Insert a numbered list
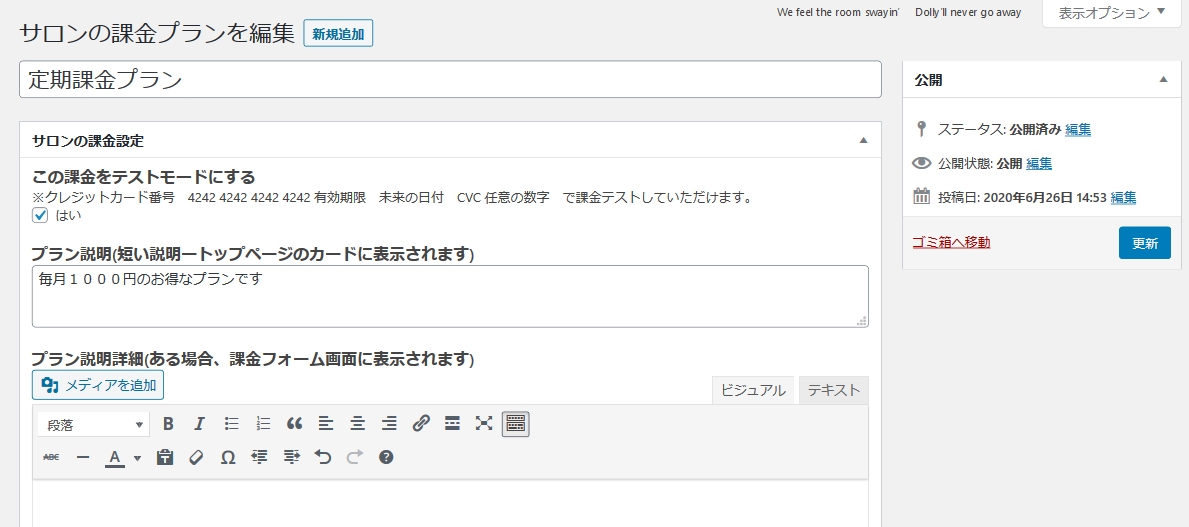Image resolution: width=1189 pixels, height=527 pixels. pyautogui.click(x=263, y=424)
